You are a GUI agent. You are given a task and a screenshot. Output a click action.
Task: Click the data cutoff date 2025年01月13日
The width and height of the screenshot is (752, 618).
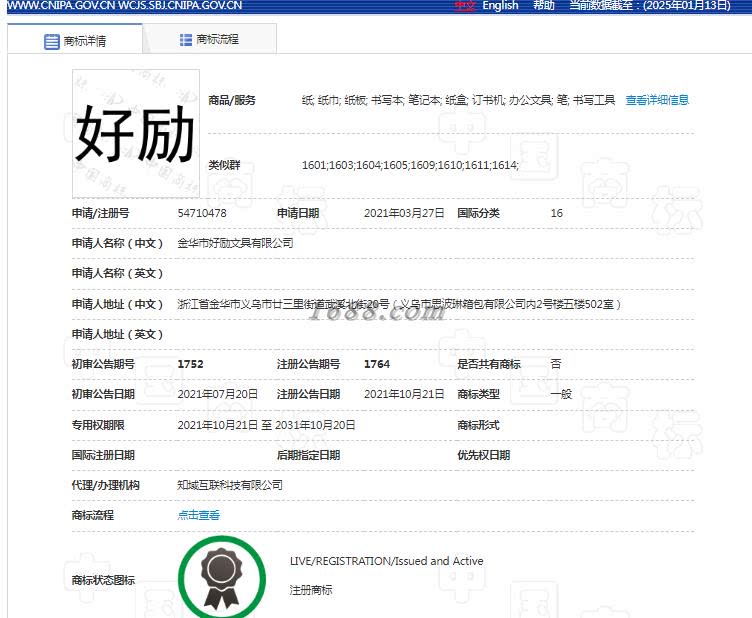click(x=687, y=6)
